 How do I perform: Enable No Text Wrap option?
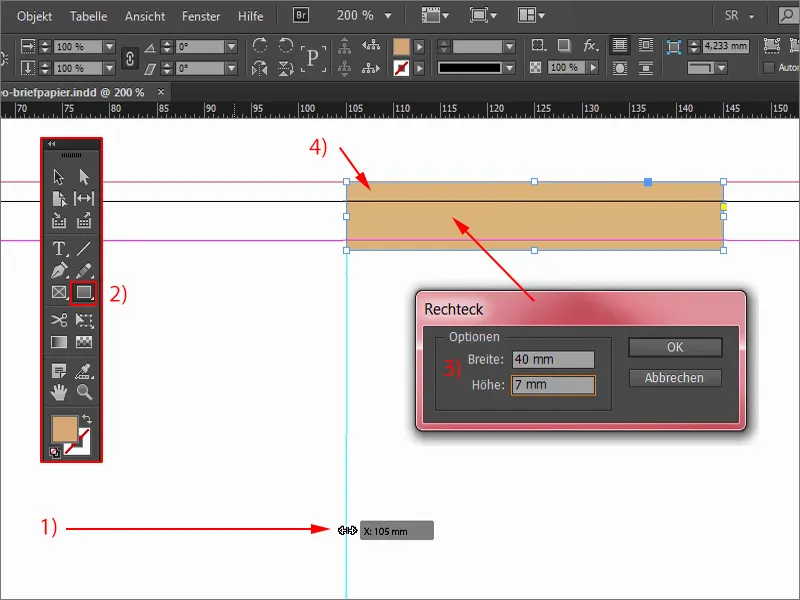[x=620, y=45]
